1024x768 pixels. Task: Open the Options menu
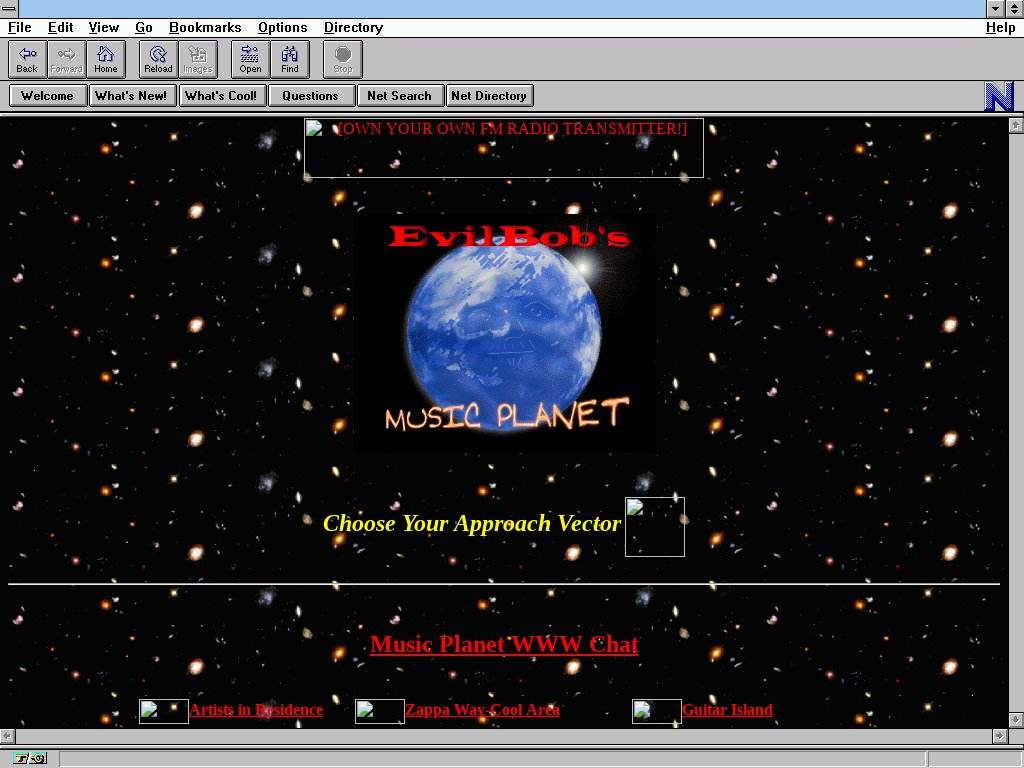pos(282,28)
